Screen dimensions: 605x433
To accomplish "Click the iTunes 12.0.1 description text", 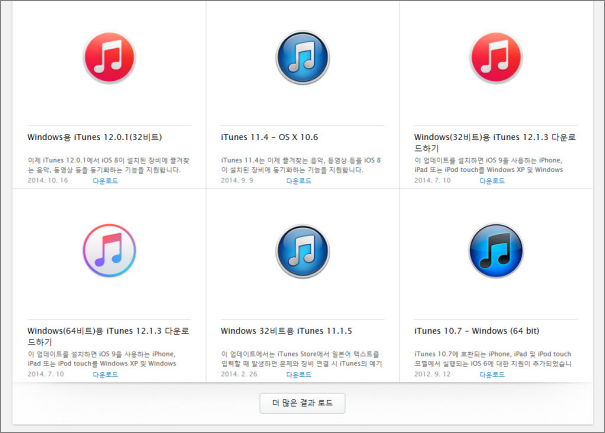I will coord(108,165).
